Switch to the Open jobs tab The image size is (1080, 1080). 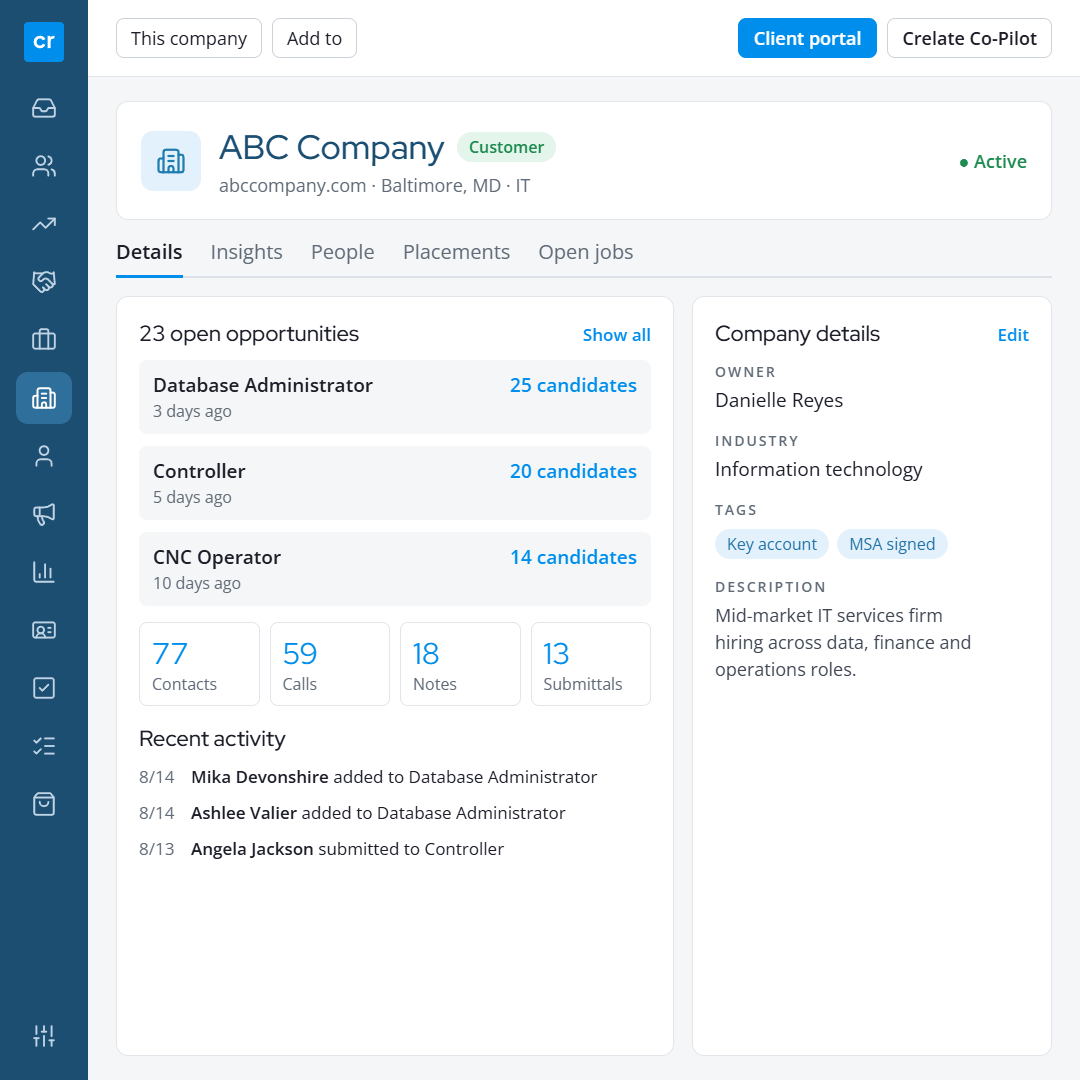585,252
